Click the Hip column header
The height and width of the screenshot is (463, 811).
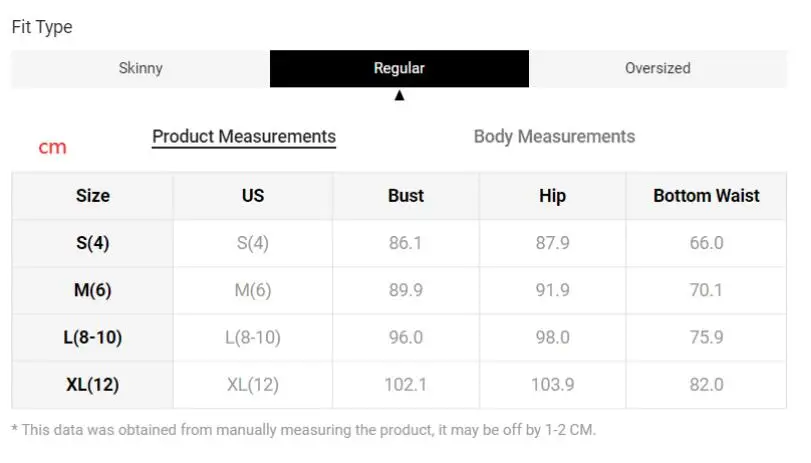552,196
